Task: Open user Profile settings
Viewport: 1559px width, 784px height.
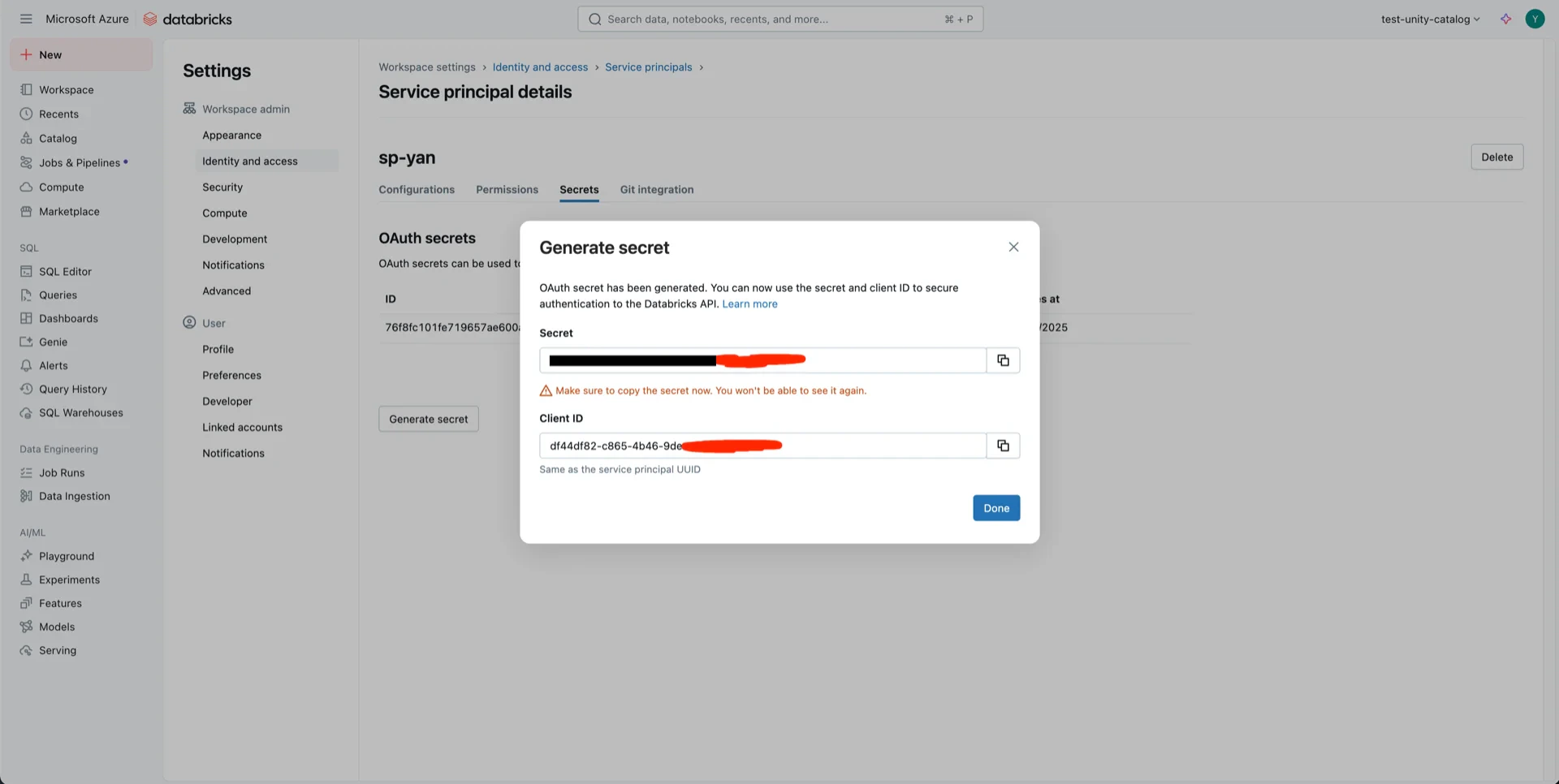Action: pyautogui.click(x=218, y=349)
